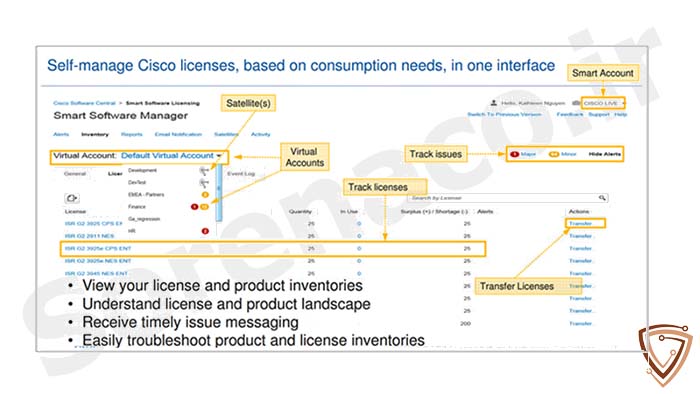Click the Minor alerts filter text

[568, 154]
